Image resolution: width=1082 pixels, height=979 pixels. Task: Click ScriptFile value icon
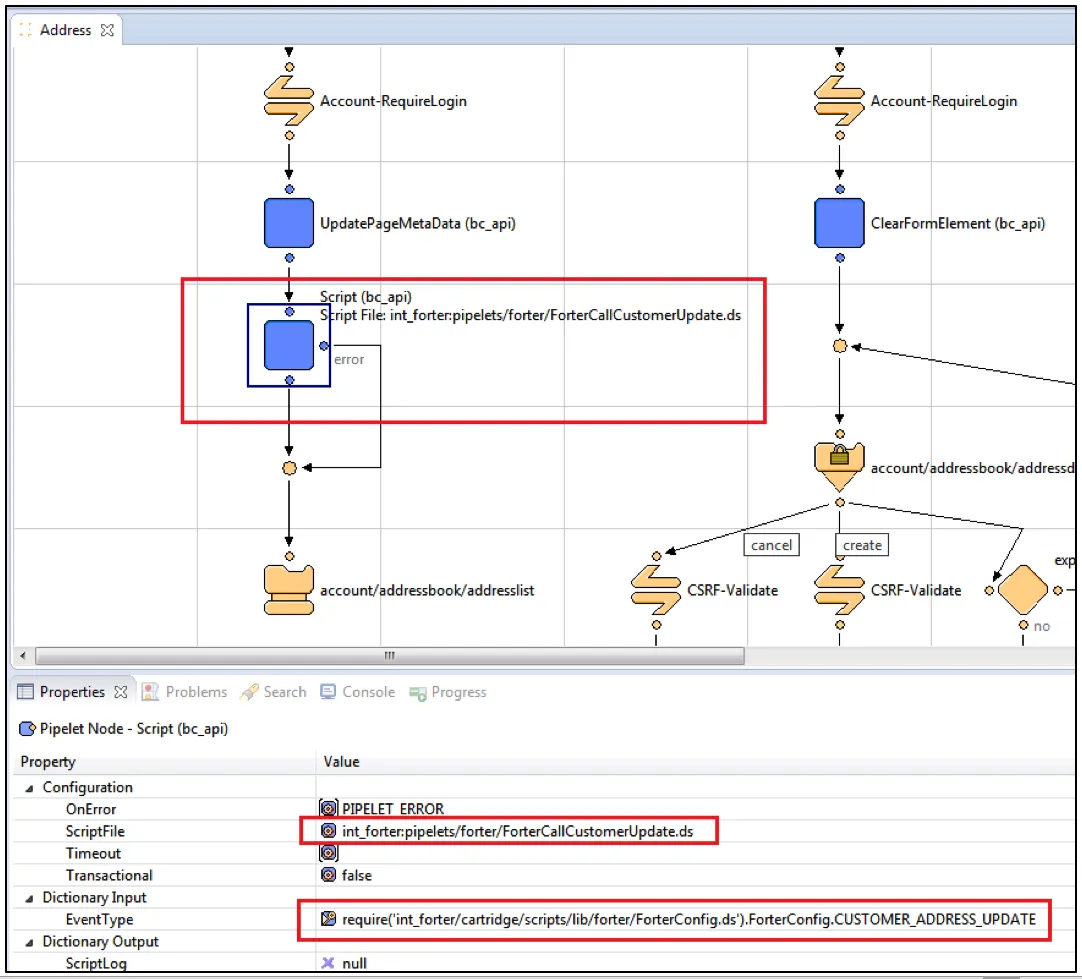(x=328, y=831)
